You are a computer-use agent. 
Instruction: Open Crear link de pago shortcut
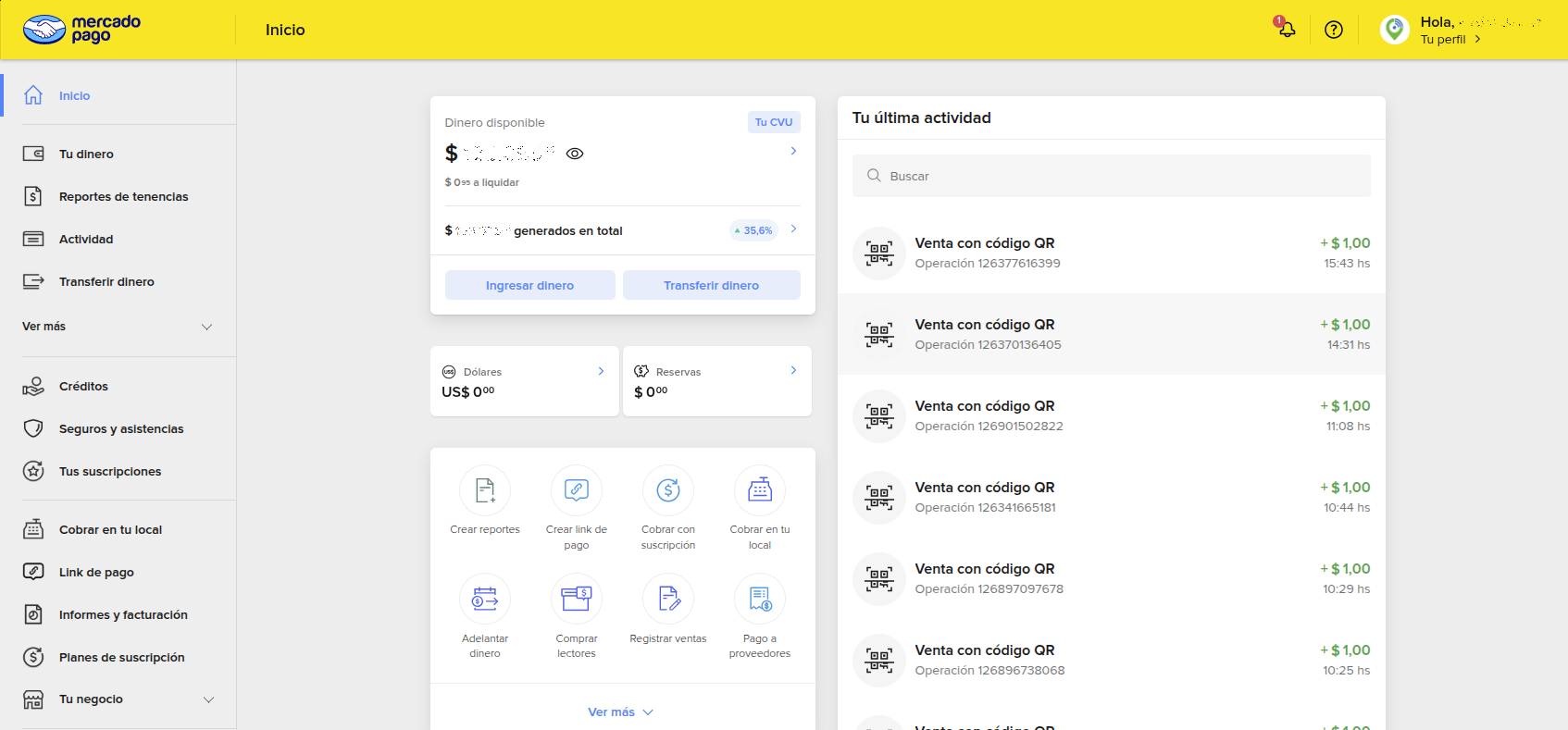click(576, 490)
